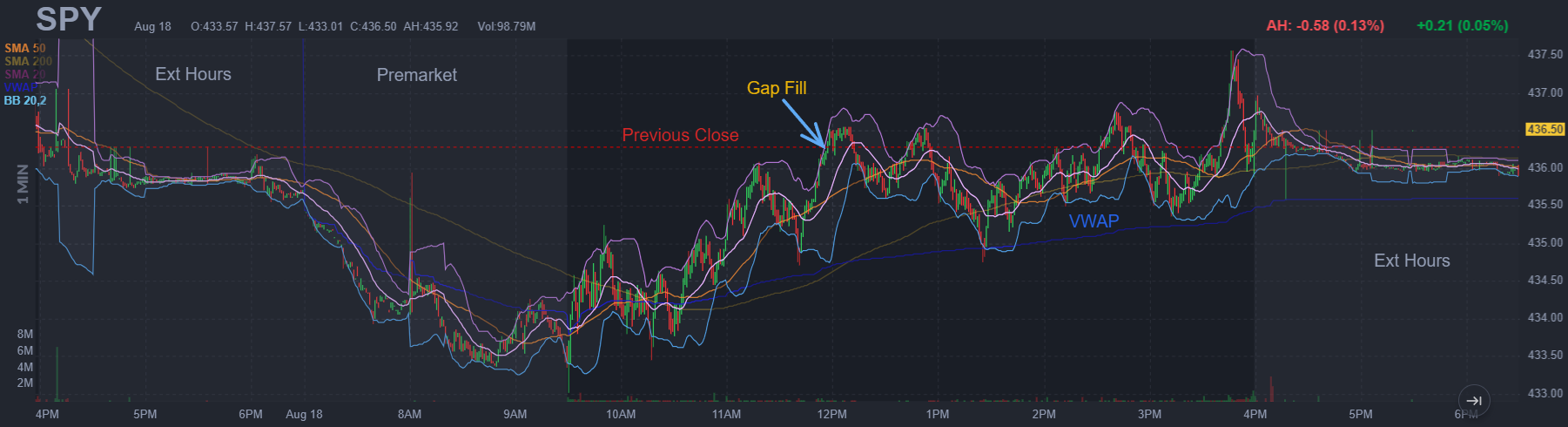Image resolution: width=1568 pixels, height=427 pixels.
Task: Click the L:433.01 low value
Action: [x=320, y=26]
